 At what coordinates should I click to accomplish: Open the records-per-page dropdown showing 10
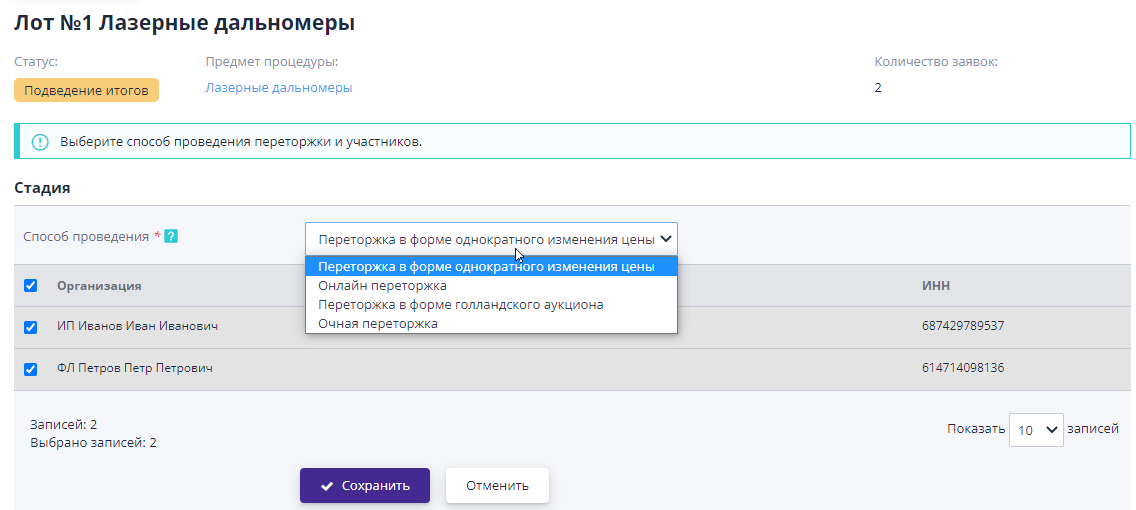1035,430
